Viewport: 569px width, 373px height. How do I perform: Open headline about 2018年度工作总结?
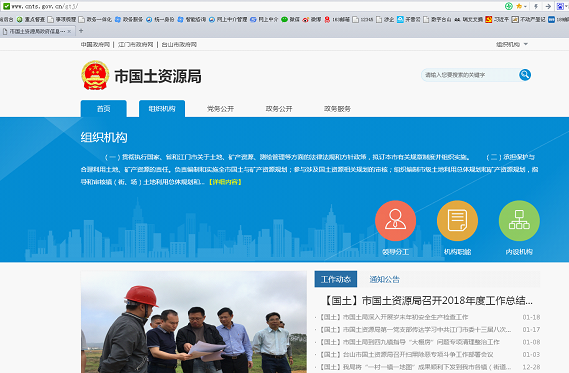(427, 300)
